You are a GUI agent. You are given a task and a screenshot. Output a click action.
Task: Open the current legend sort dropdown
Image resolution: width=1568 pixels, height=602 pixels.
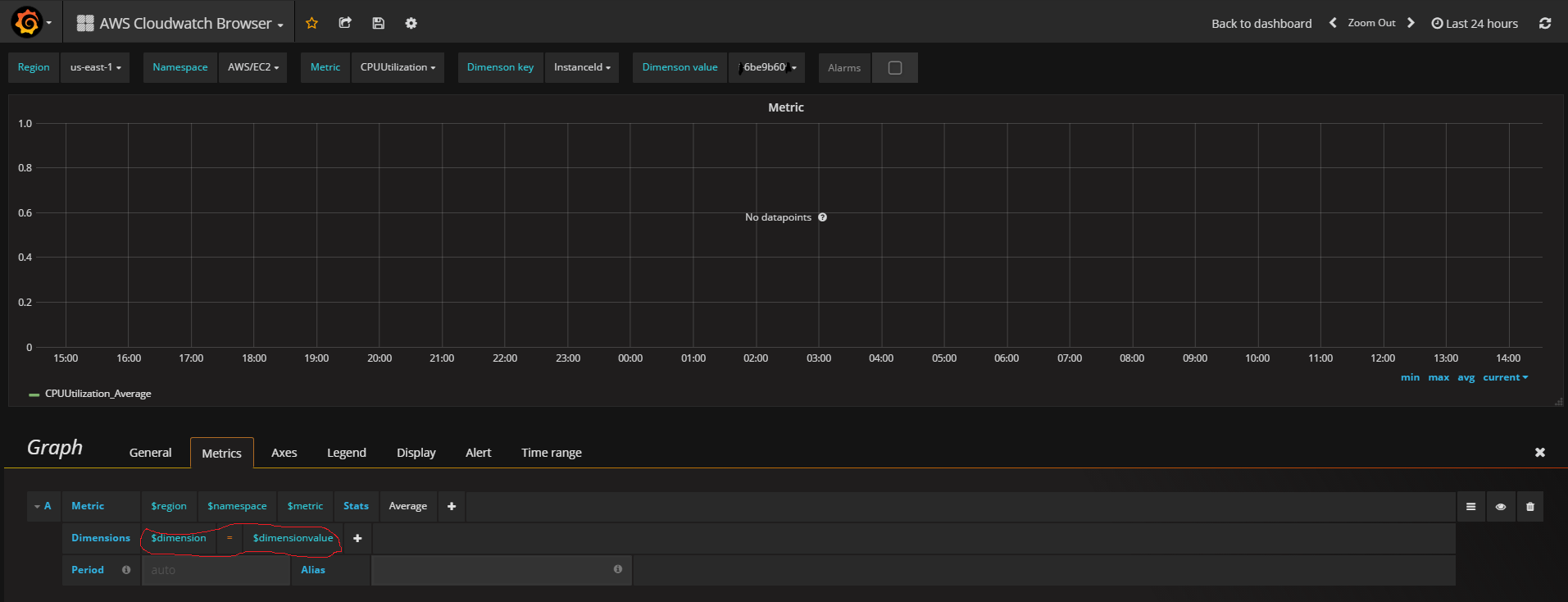(x=1506, y=377)
